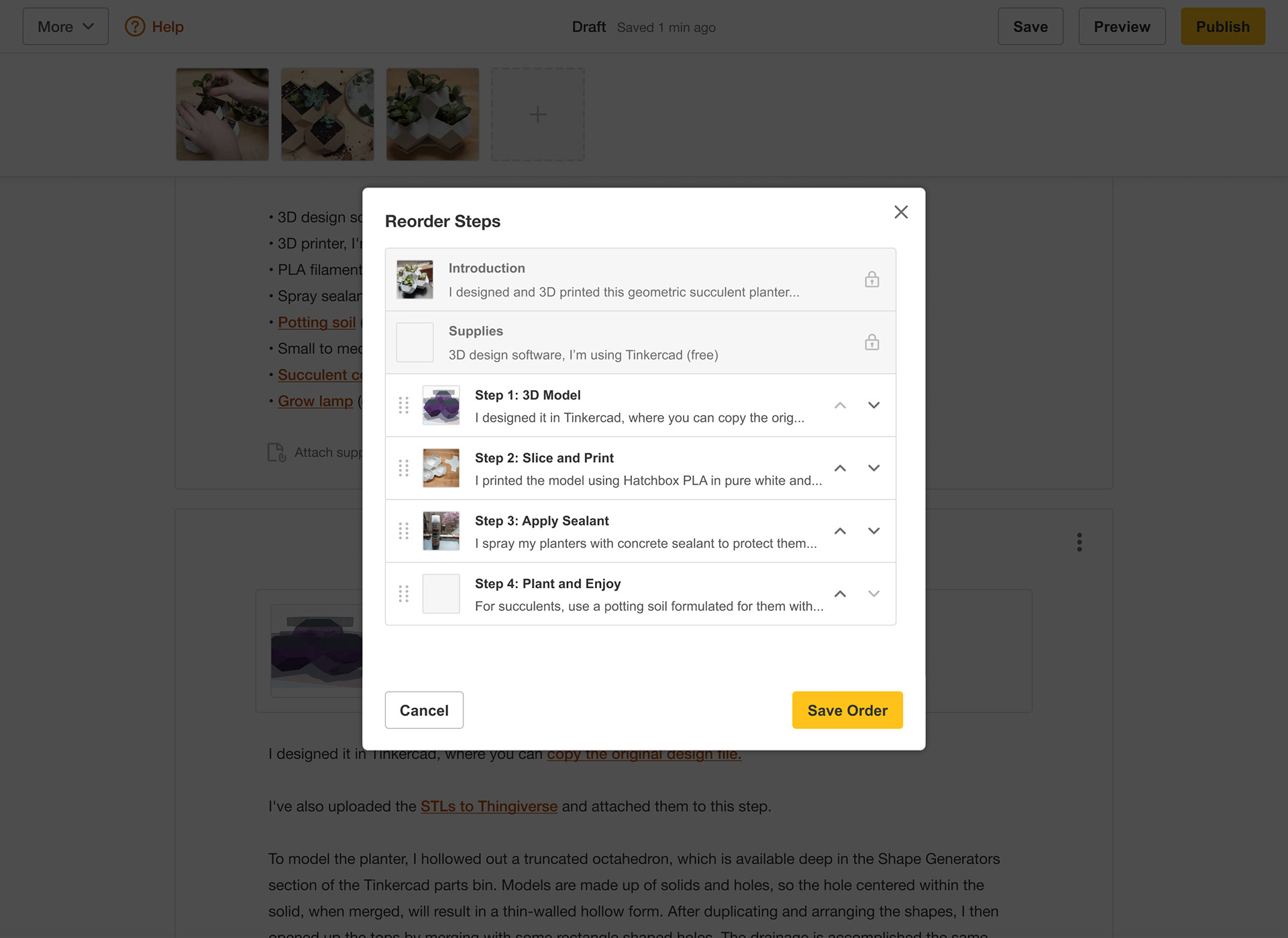Cancel the step reordering

click(x=423, y=710)
